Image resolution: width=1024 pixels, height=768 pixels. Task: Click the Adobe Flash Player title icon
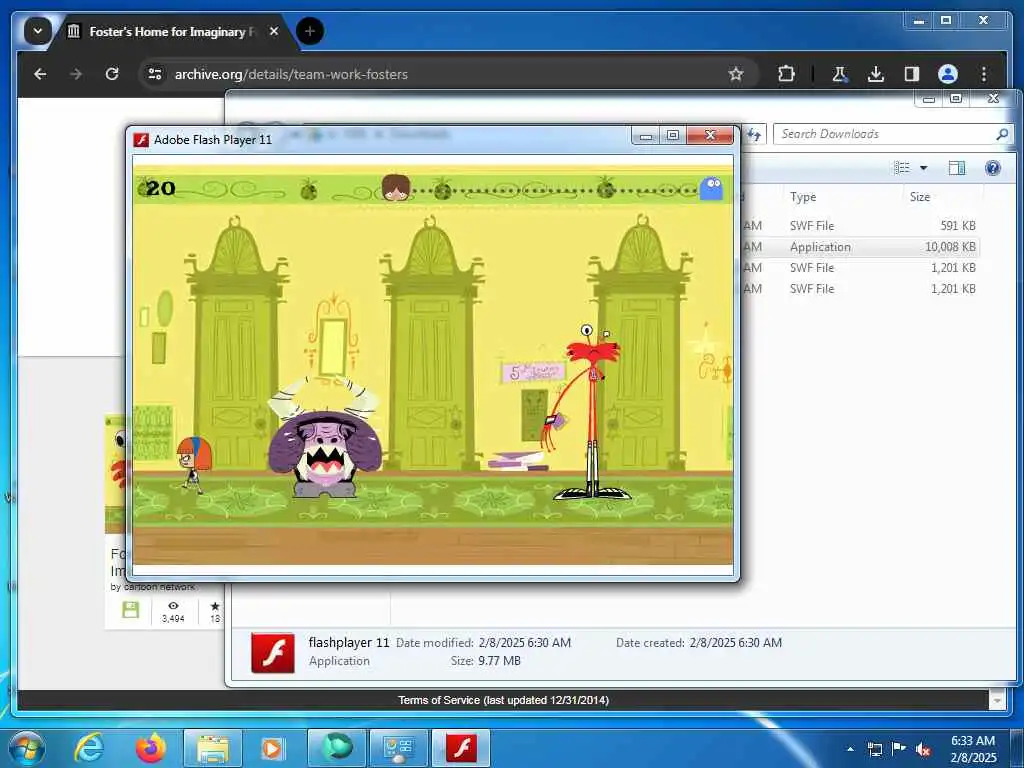click(140, 139)
